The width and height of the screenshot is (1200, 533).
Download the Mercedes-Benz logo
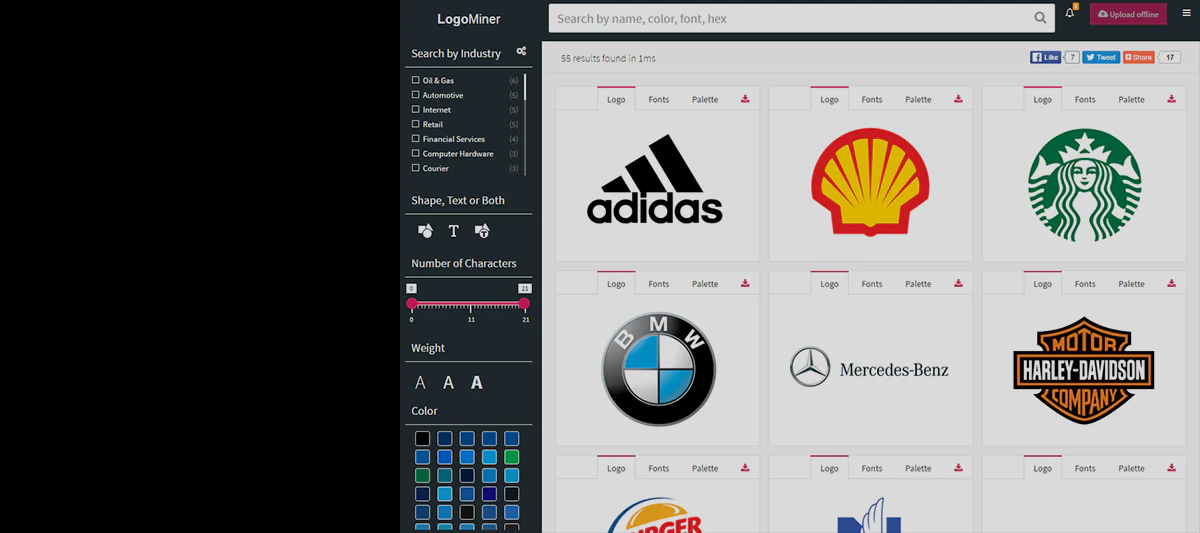click(x=958, y=283)
